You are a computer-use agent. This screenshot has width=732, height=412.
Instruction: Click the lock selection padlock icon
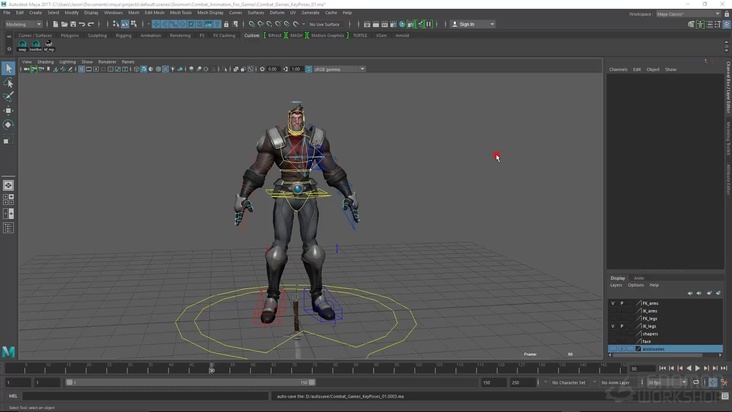226,24
